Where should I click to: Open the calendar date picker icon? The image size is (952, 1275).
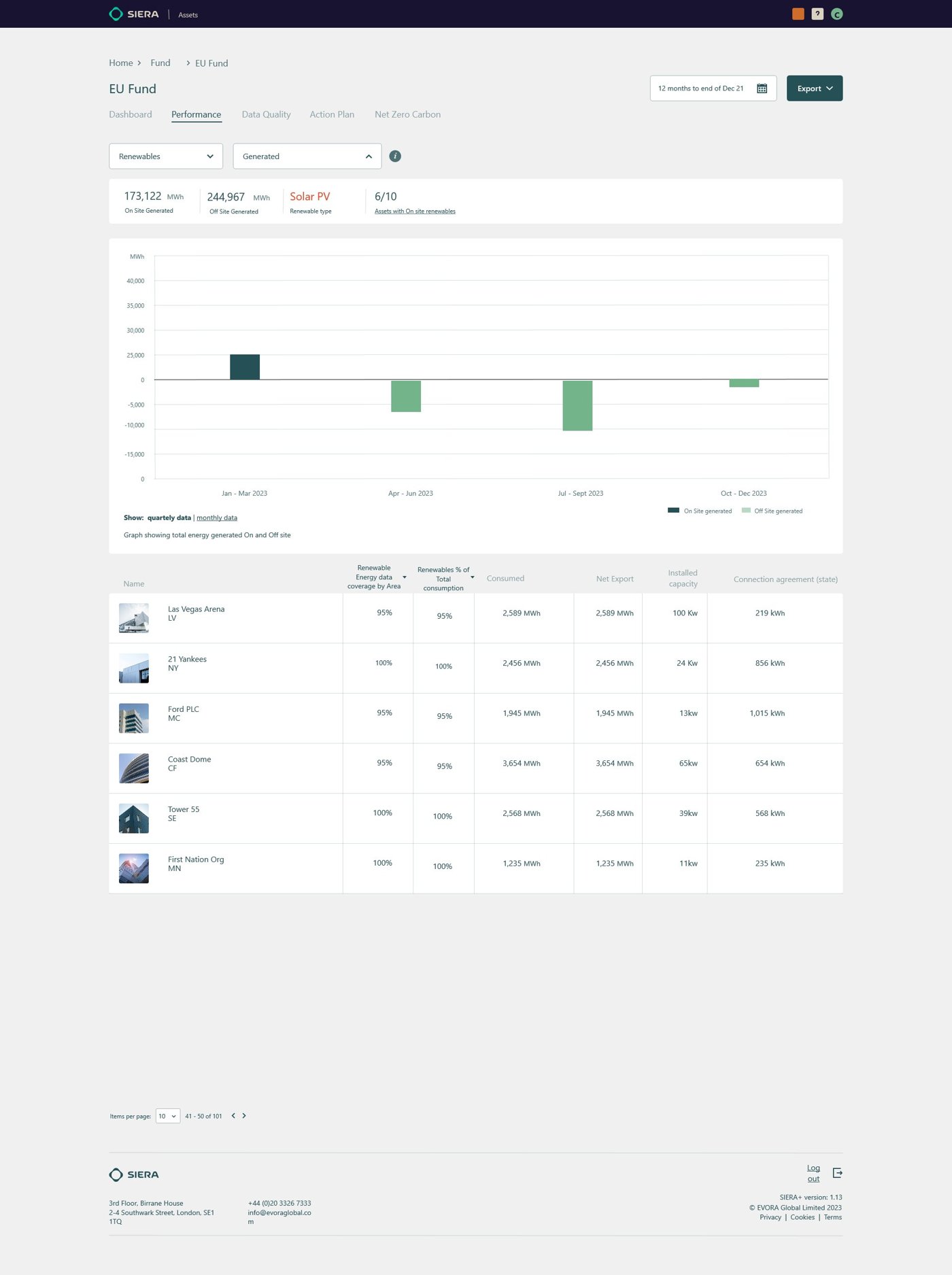762,88
